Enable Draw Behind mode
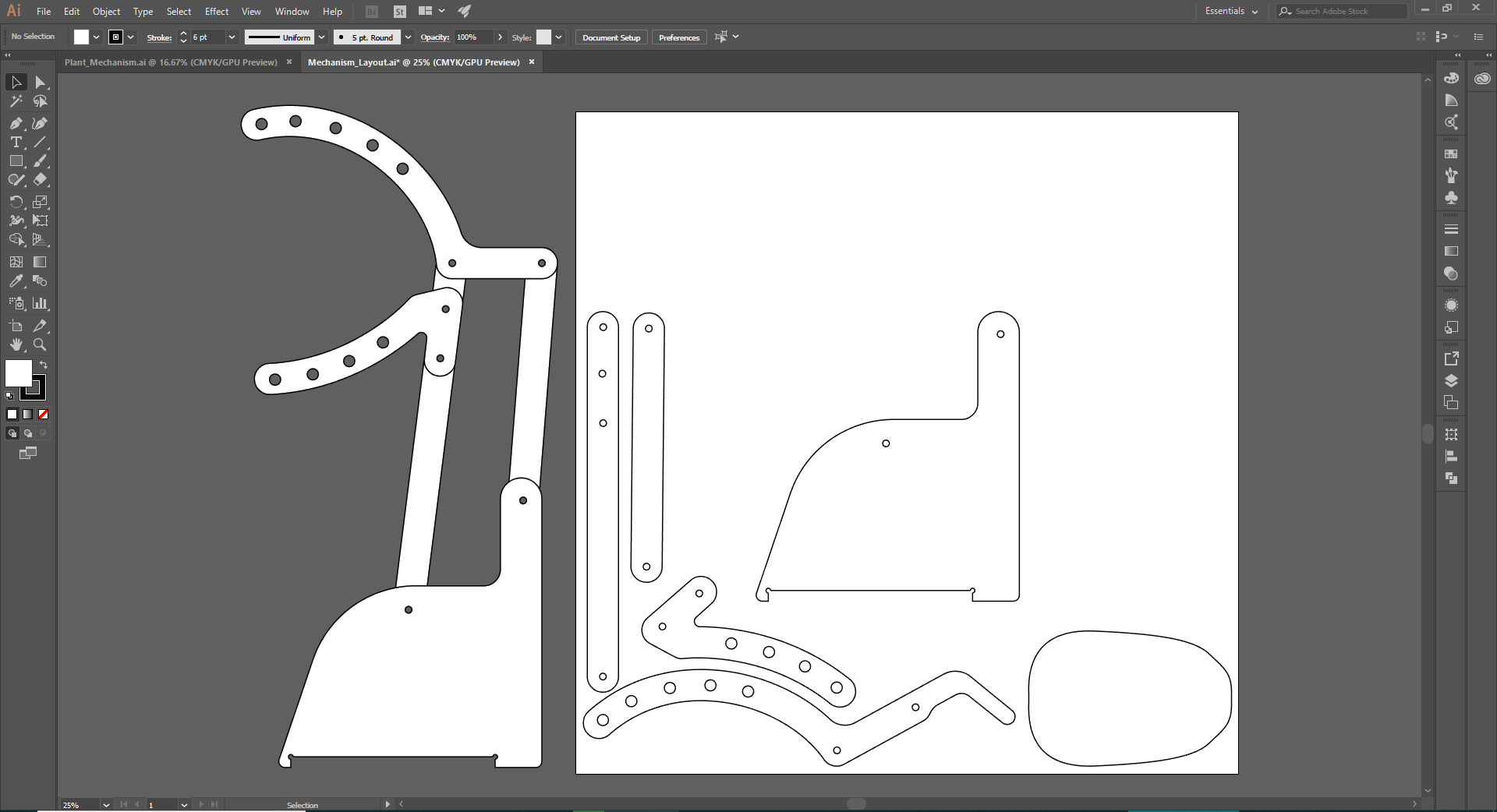The width and height of the screenshot is (1497, 812). [x=28, y=433]
